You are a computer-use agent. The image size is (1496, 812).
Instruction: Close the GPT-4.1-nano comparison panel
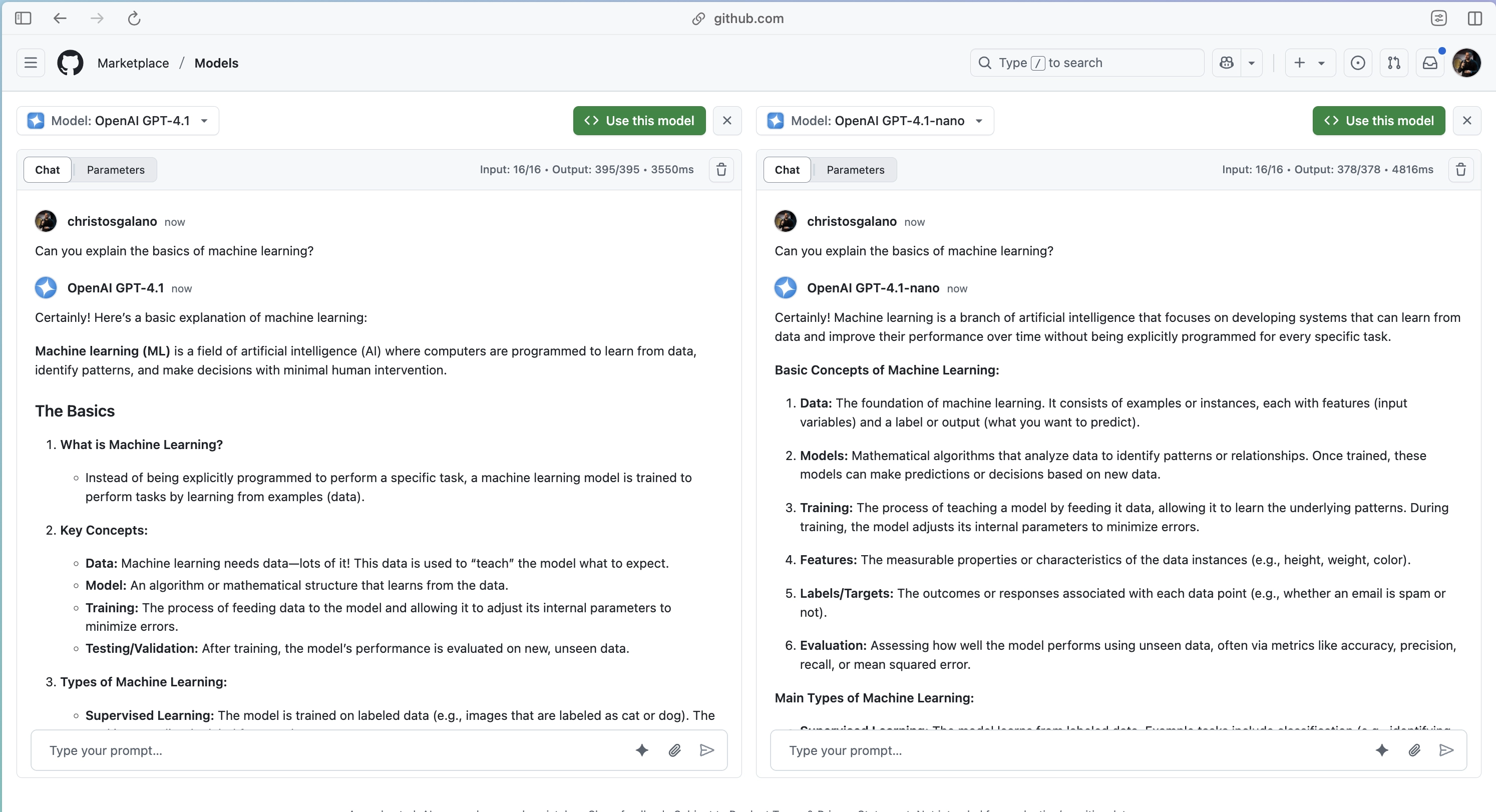click(x=1467, y=121)
